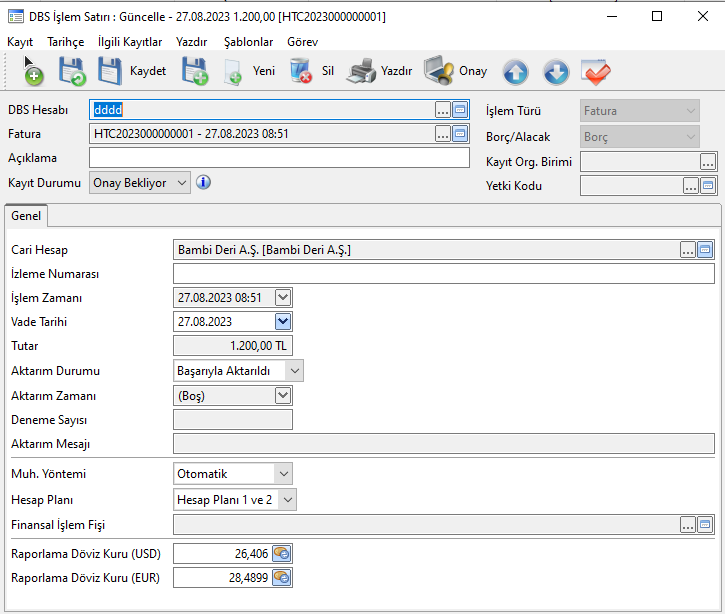Click the Yazdır printer icon
The height and width of the screenshot is (614, 725).
click(x=361, y=72)
